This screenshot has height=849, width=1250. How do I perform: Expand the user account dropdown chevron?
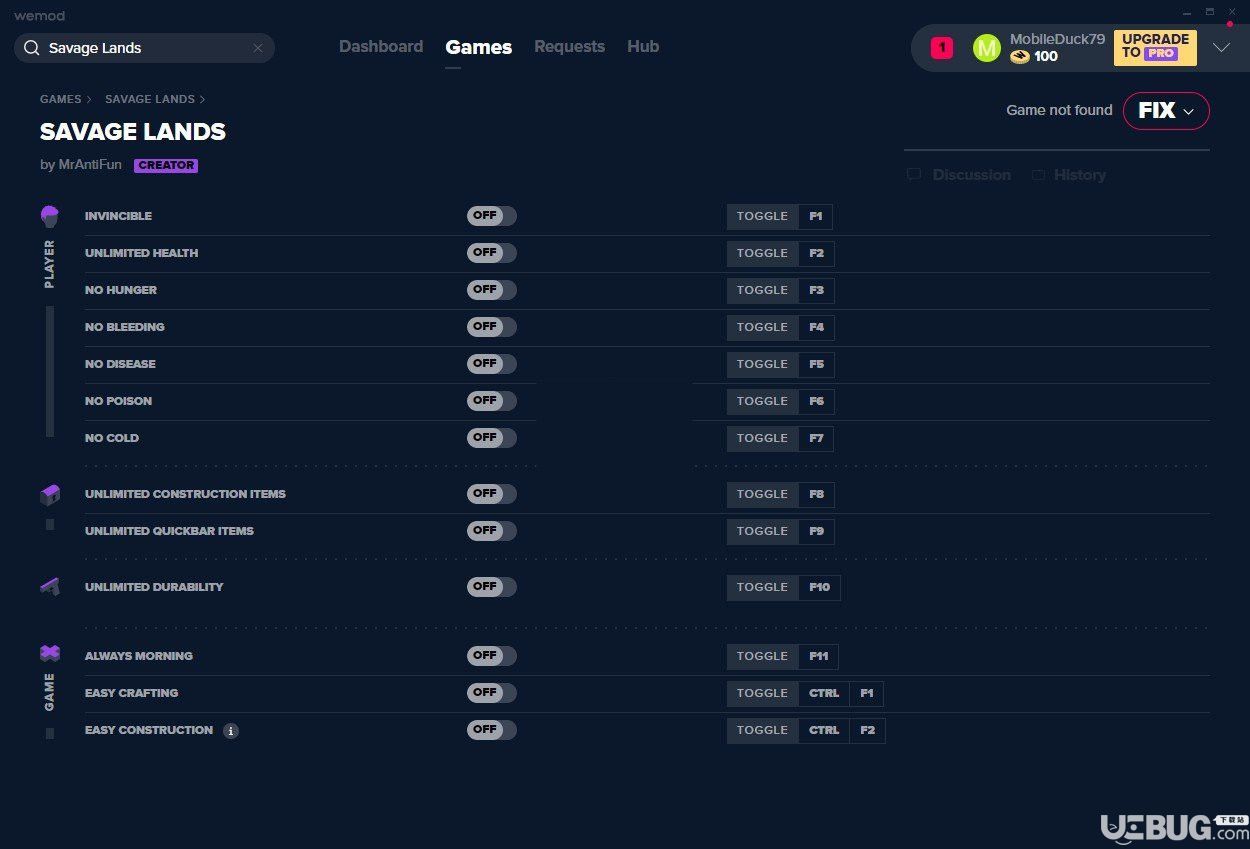[1221, 48]
